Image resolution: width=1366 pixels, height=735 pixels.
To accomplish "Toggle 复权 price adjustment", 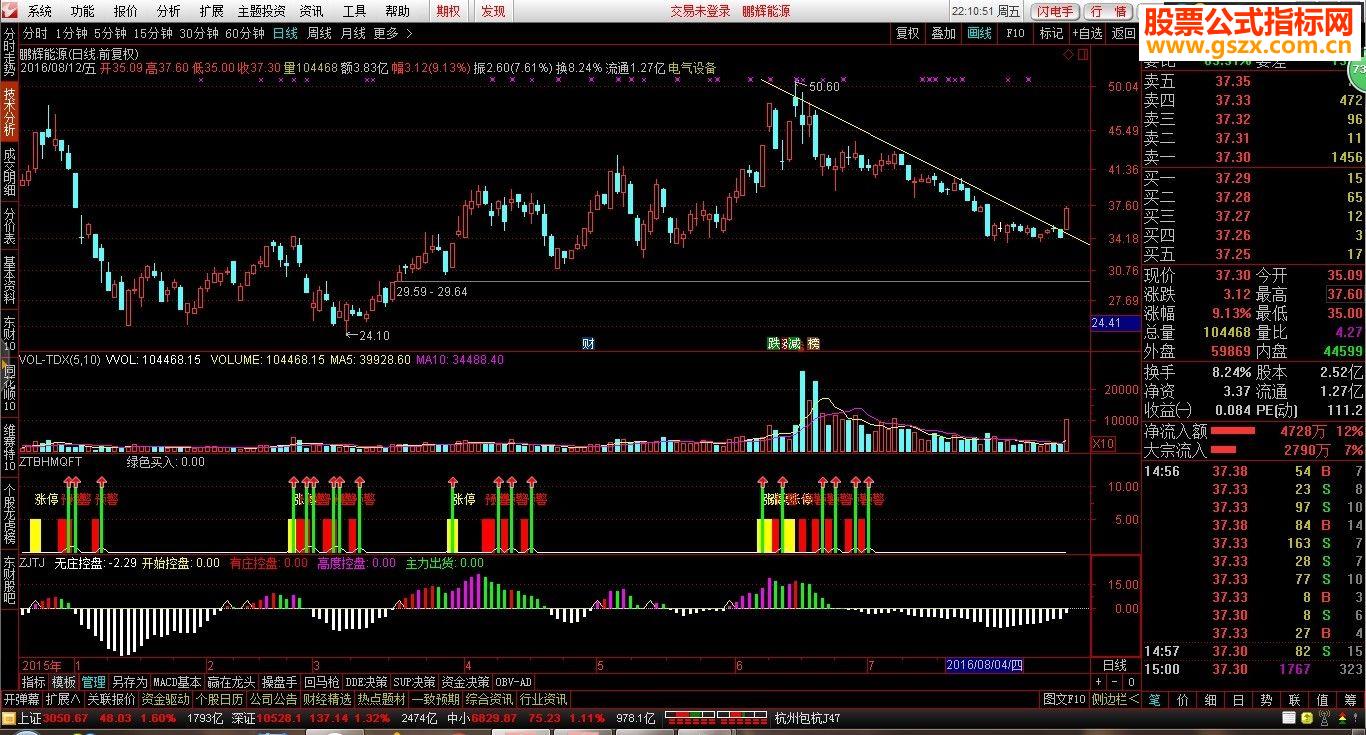I will [907, 33].
